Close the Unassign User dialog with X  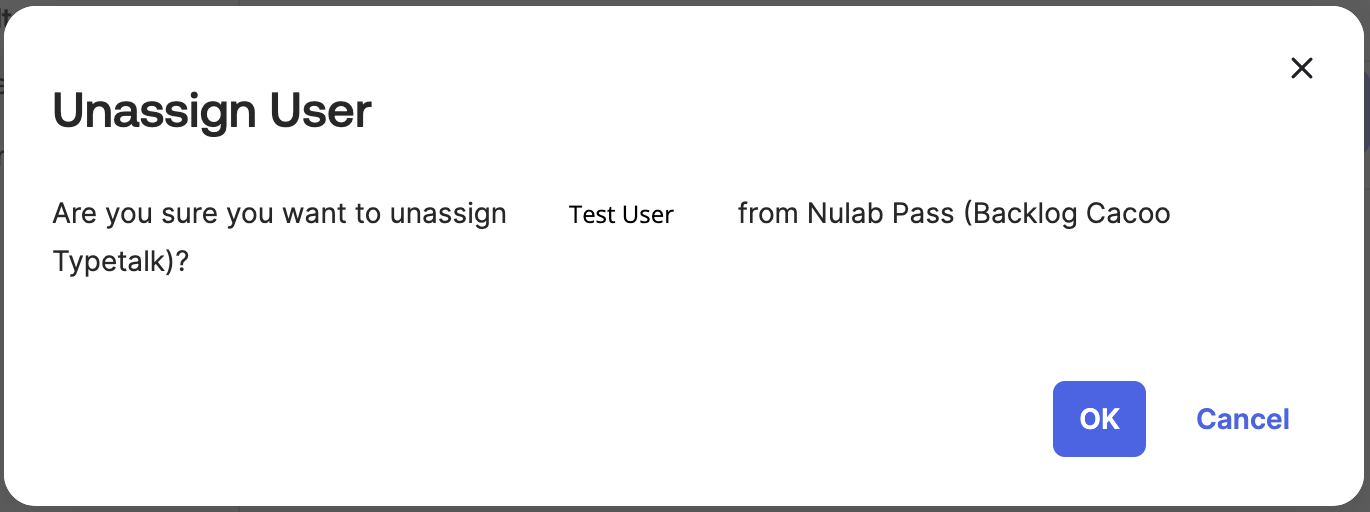[x=1301, y=68]
